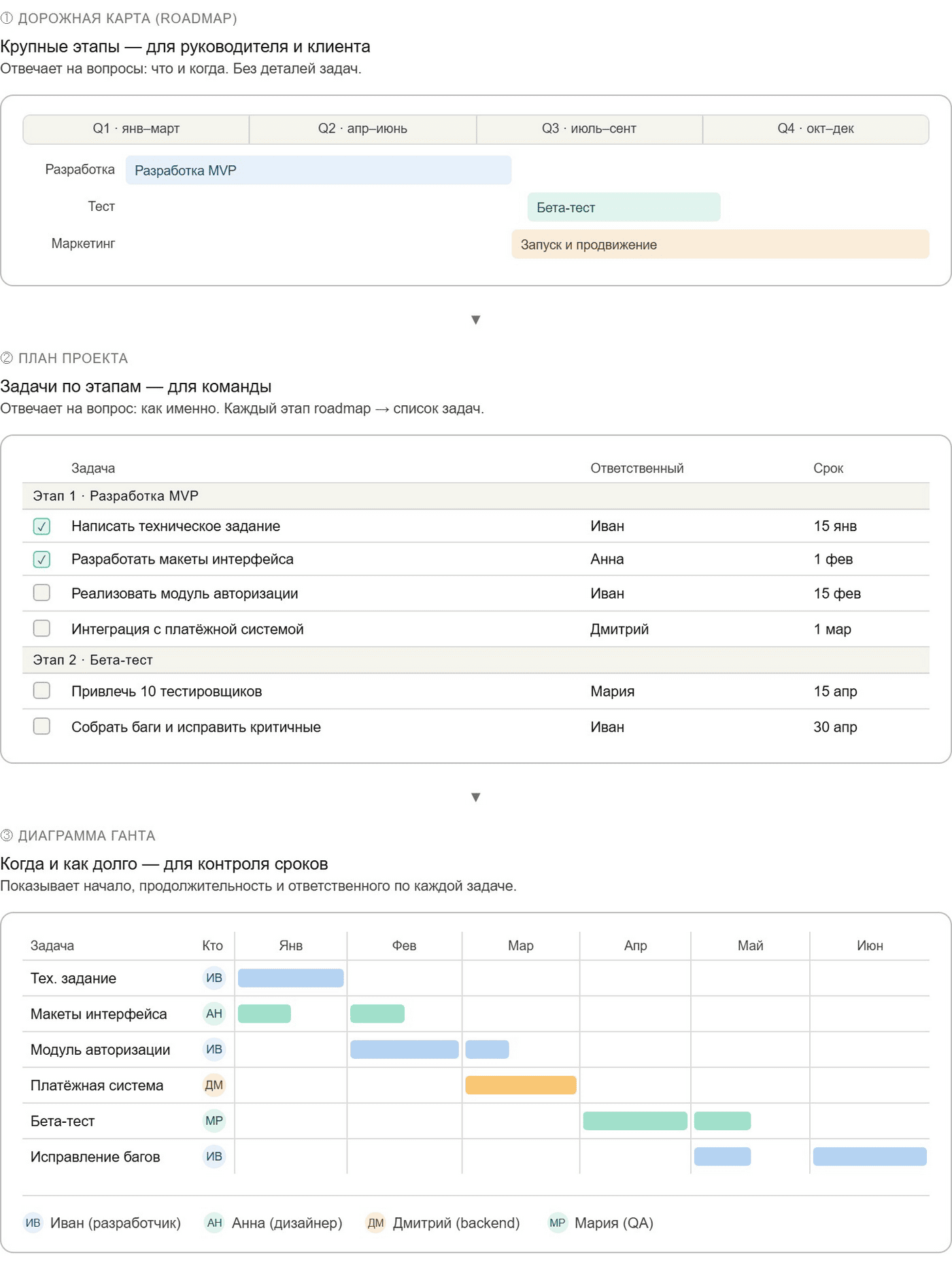The height and width of the screenshot is (1267, 952).
Task: Click the legend badge for Мария (QA)
Action: click(x=557, y=1223)
